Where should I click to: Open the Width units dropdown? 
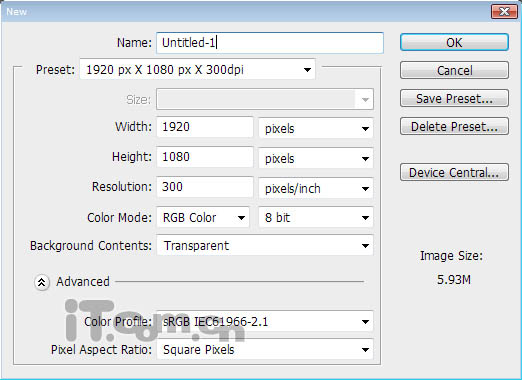pyautogui.click(x=316, y=128)
